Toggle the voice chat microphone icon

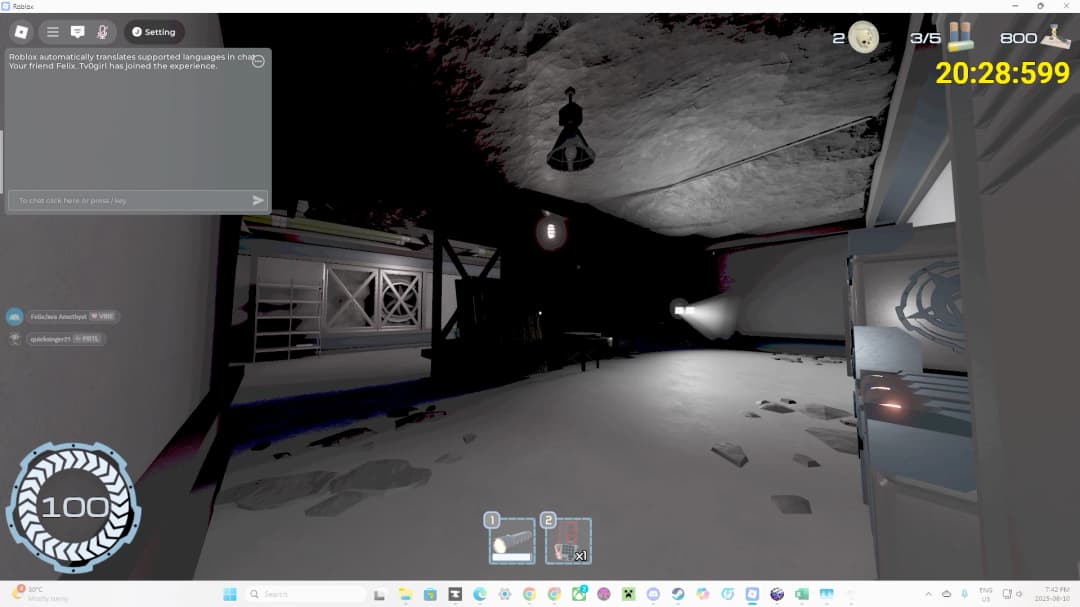(x=102, y=32)
